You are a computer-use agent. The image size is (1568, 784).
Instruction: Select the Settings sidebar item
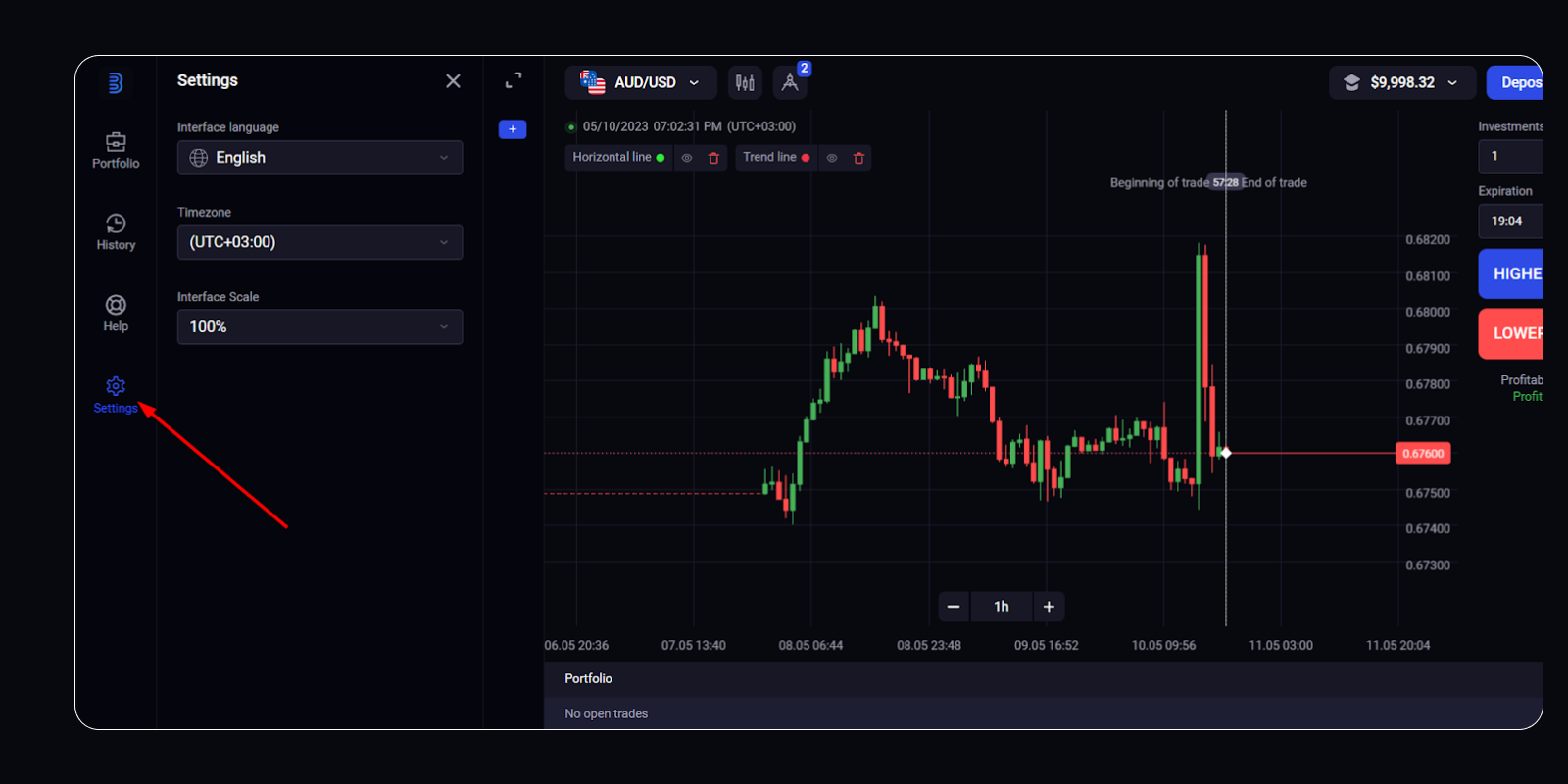pos(116,394)
